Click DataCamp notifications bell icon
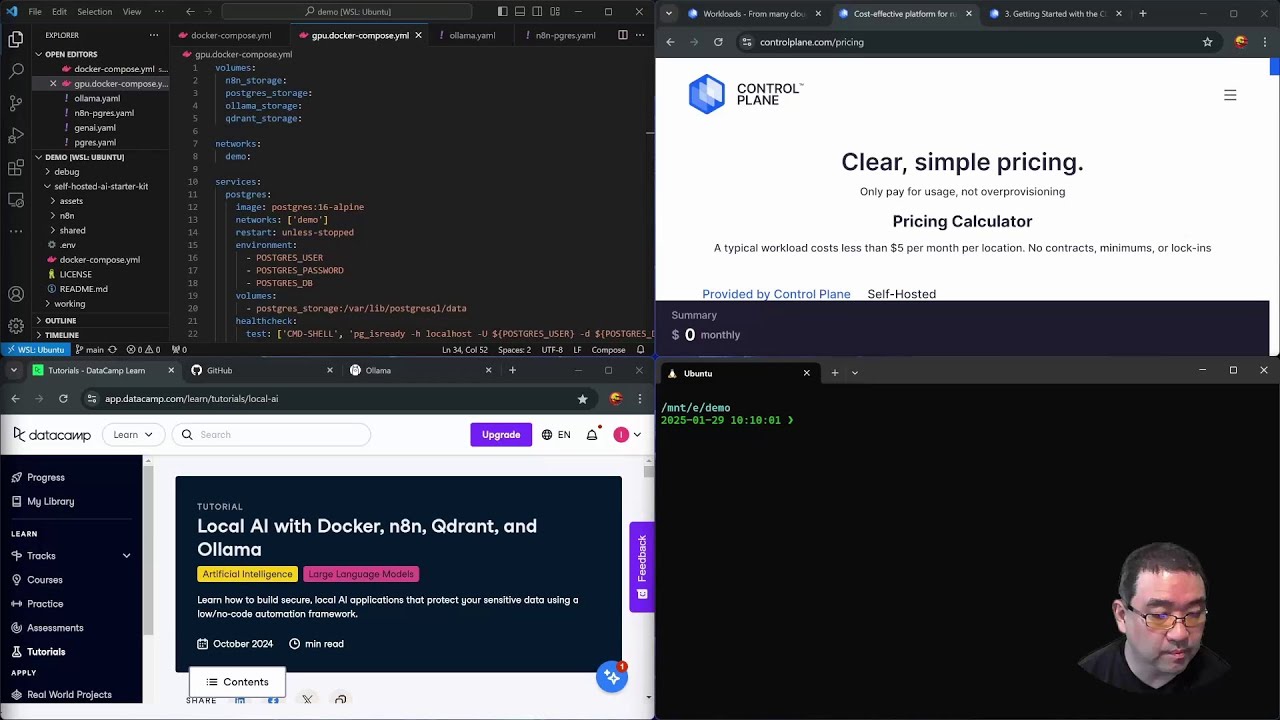The image size is (1280, 720). [x=592, y=435]
